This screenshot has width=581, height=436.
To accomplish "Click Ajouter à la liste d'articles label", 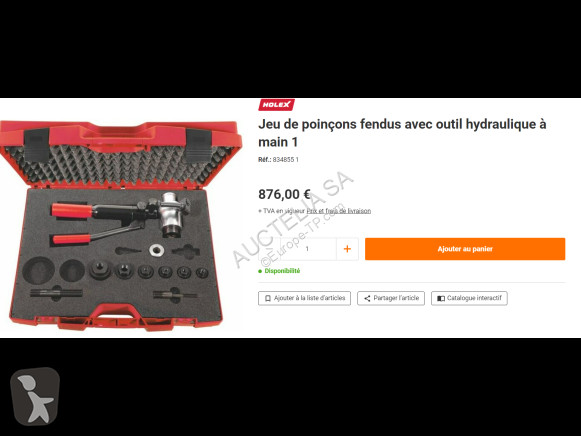I will click(309, 298).
